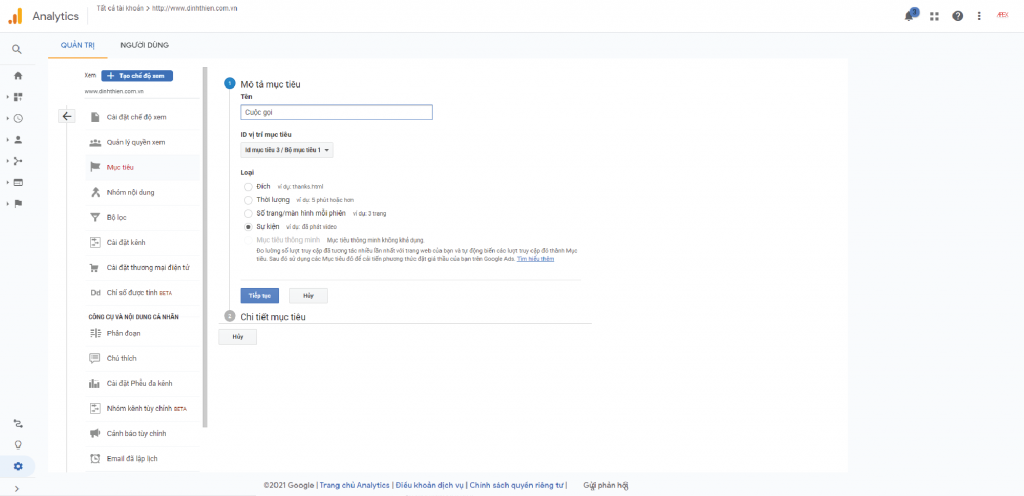Open the Admin gear icon
1024x496 pixels.
coord(17,466)
